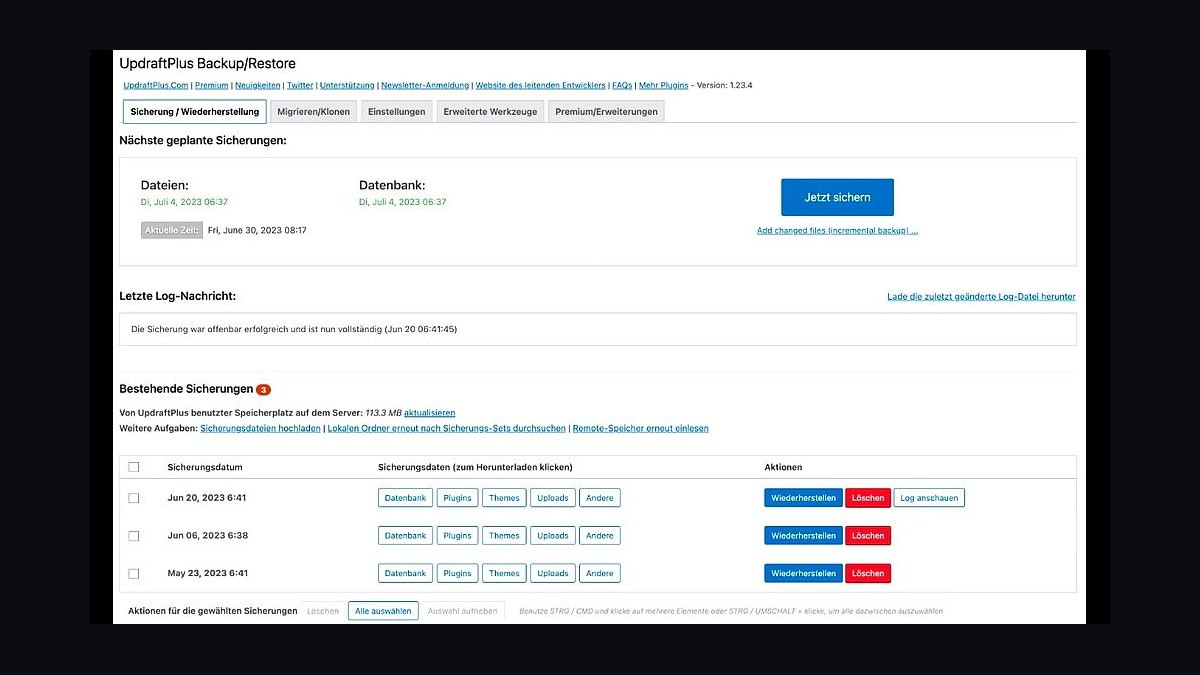
Task: Click the Jetzt sichern button
Action: 837,197
